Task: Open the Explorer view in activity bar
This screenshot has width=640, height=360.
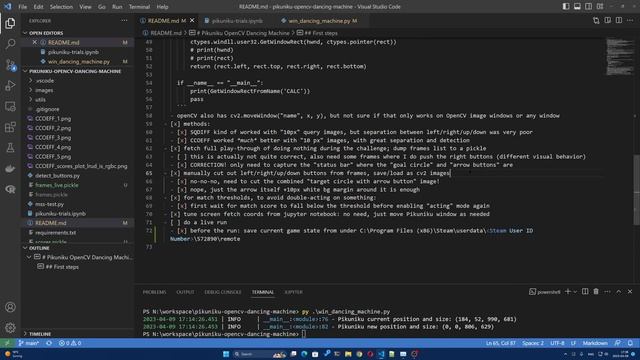Action: point(10,23)
